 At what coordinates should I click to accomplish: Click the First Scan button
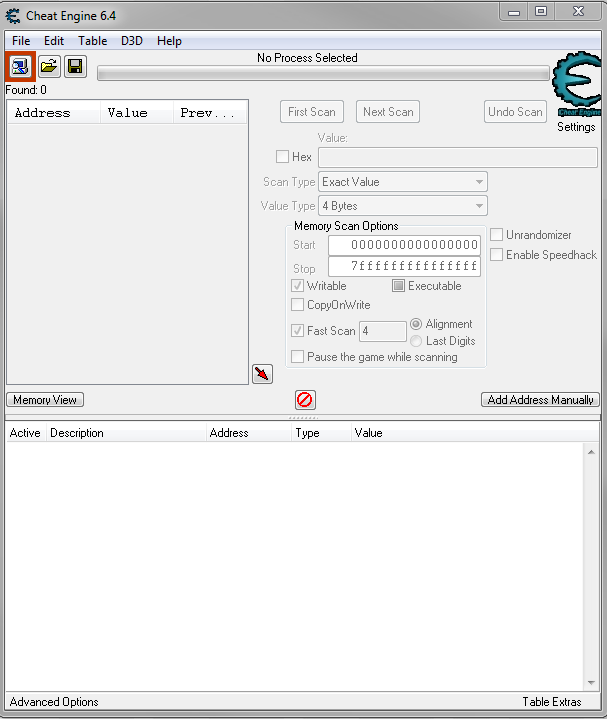point(312,112)
